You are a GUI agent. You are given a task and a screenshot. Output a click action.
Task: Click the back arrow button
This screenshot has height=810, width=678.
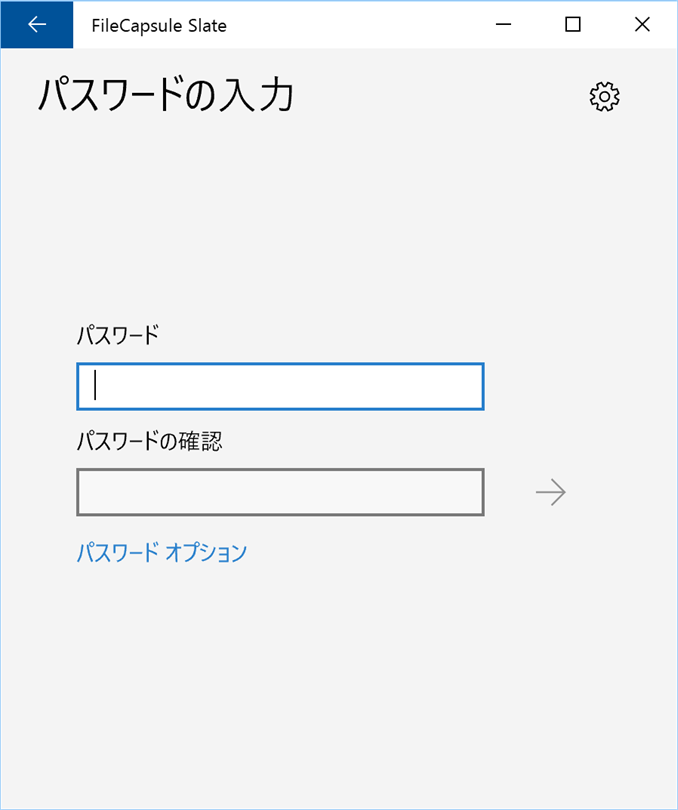(x=37, y=24)
